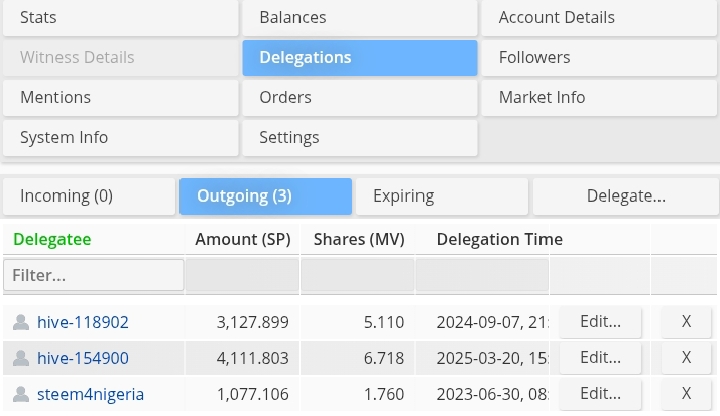This screenshot has height=416, width=720.
Task: Edit the hive-118902 delegation
Action: click(600, 322)
